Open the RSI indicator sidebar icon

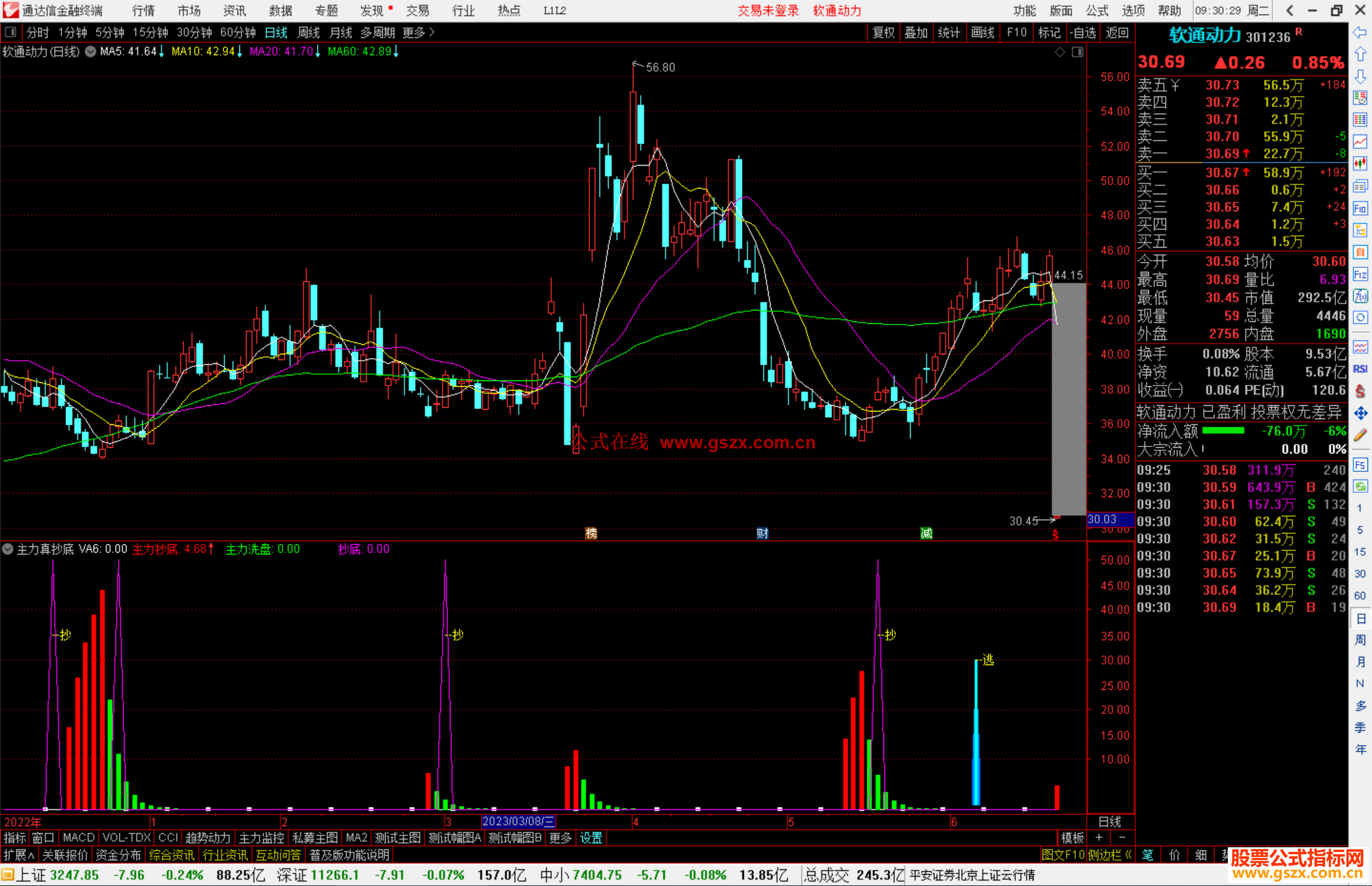pos(1360,369)
